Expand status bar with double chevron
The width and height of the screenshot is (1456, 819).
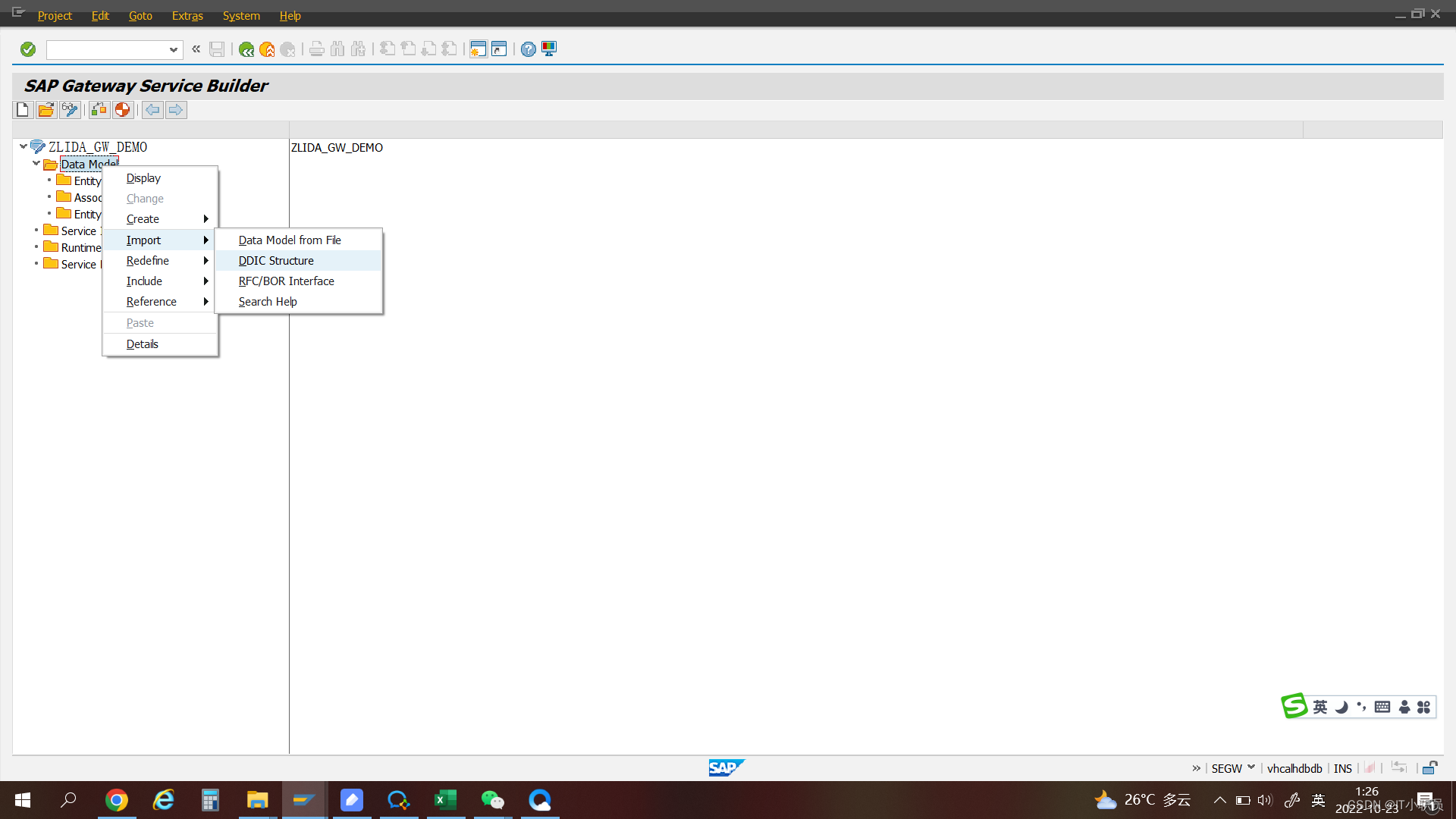click(1196, 768)
